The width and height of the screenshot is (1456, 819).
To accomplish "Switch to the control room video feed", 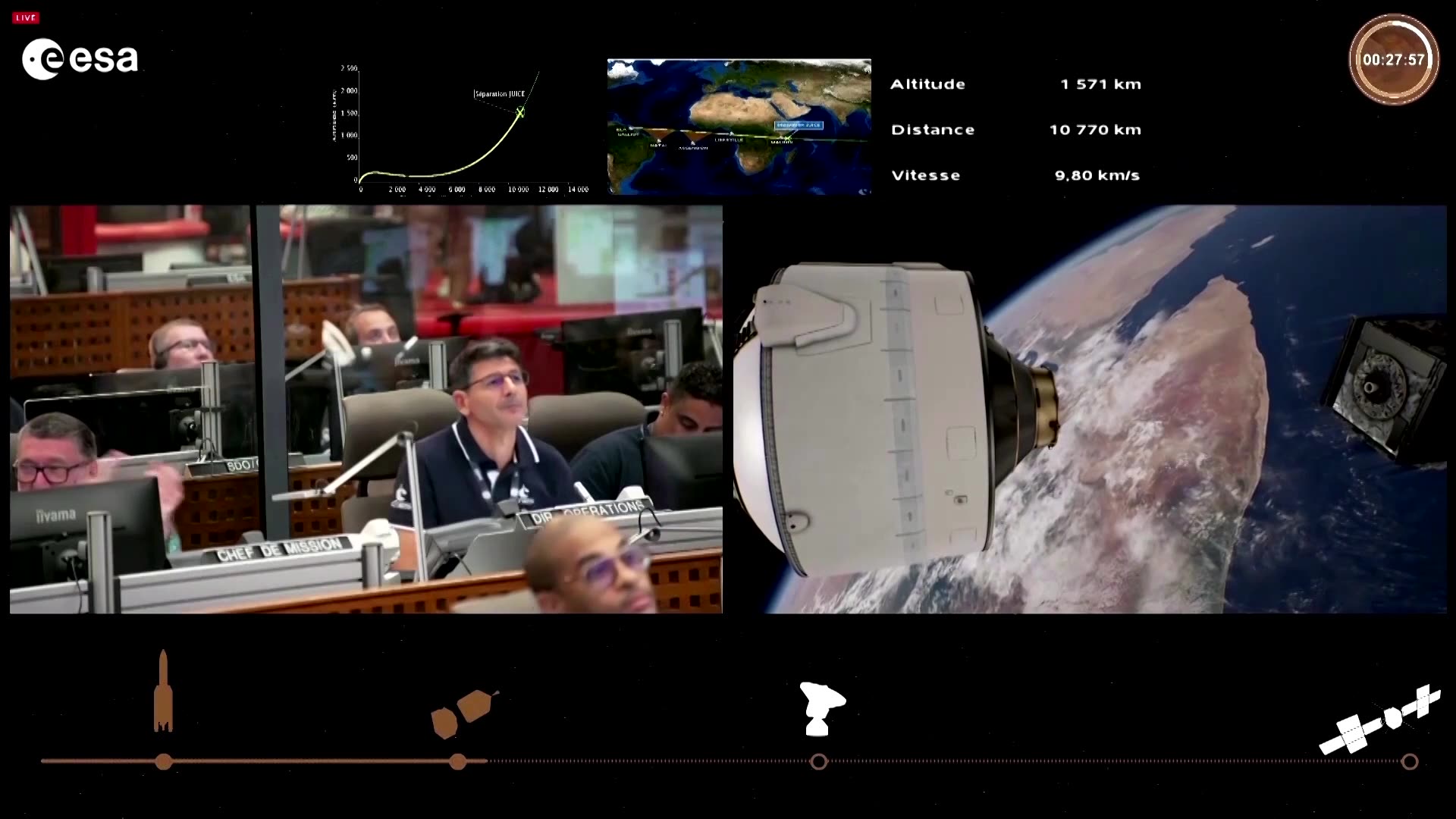I will coord(364,409).
